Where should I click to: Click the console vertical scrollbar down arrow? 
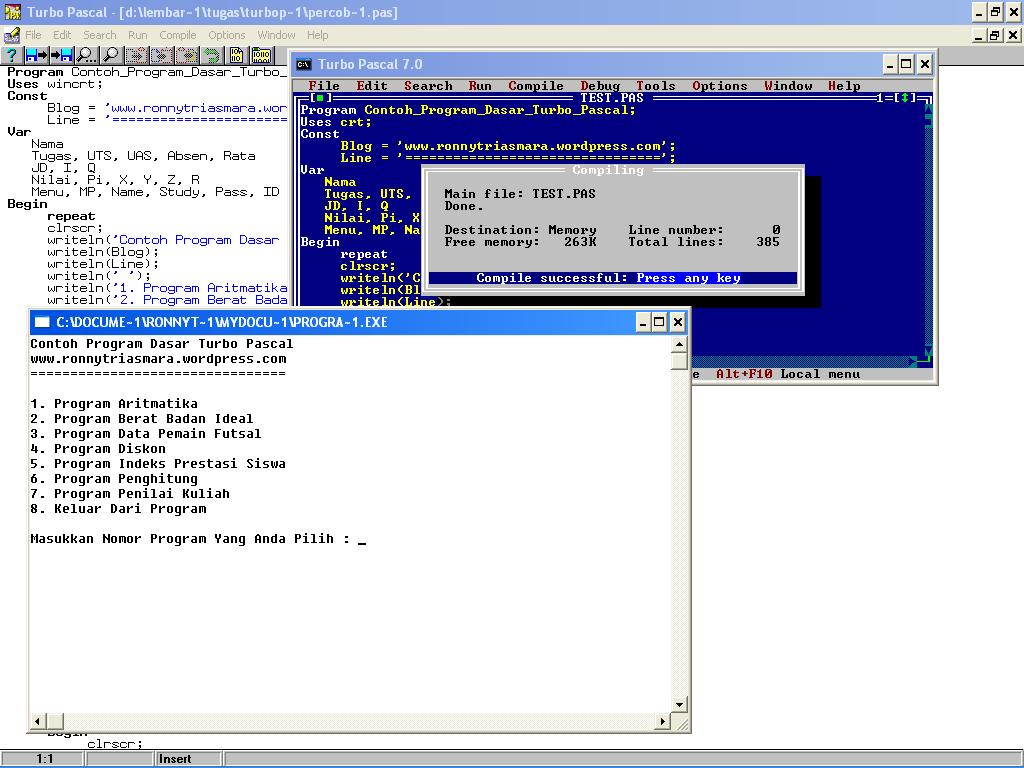(679, 705)
